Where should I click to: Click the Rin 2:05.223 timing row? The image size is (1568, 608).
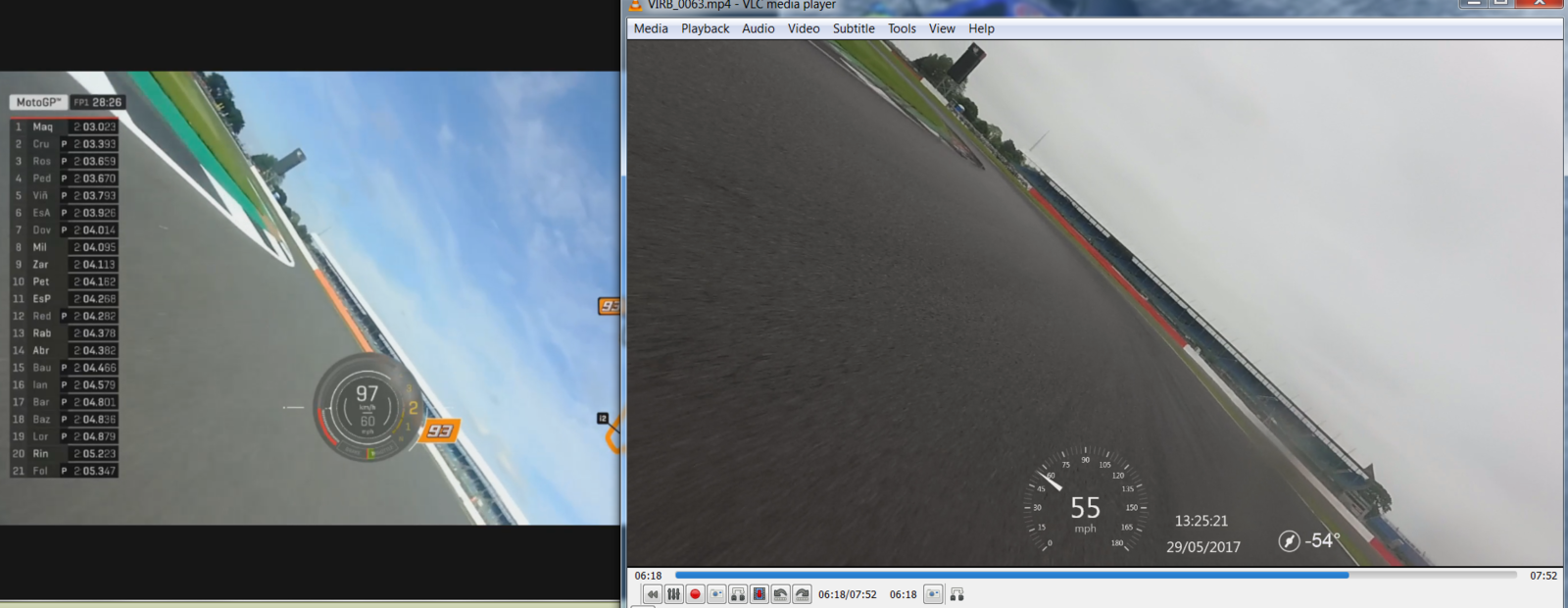(65, 454)
